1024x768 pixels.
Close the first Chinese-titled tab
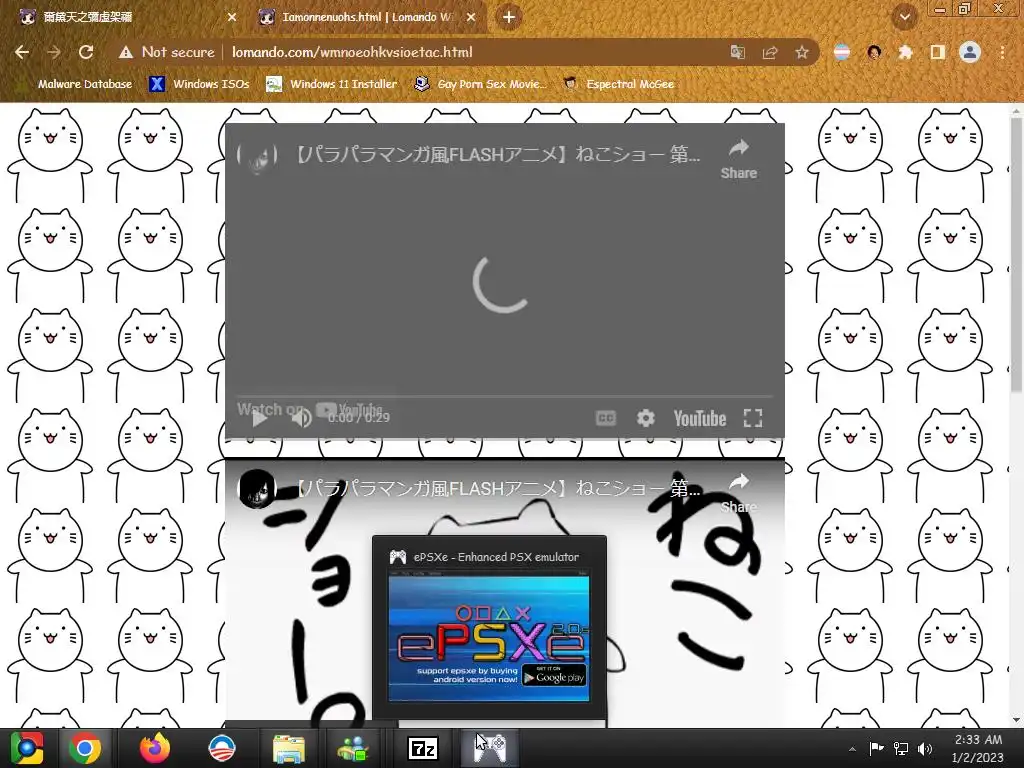click(232, 17)
